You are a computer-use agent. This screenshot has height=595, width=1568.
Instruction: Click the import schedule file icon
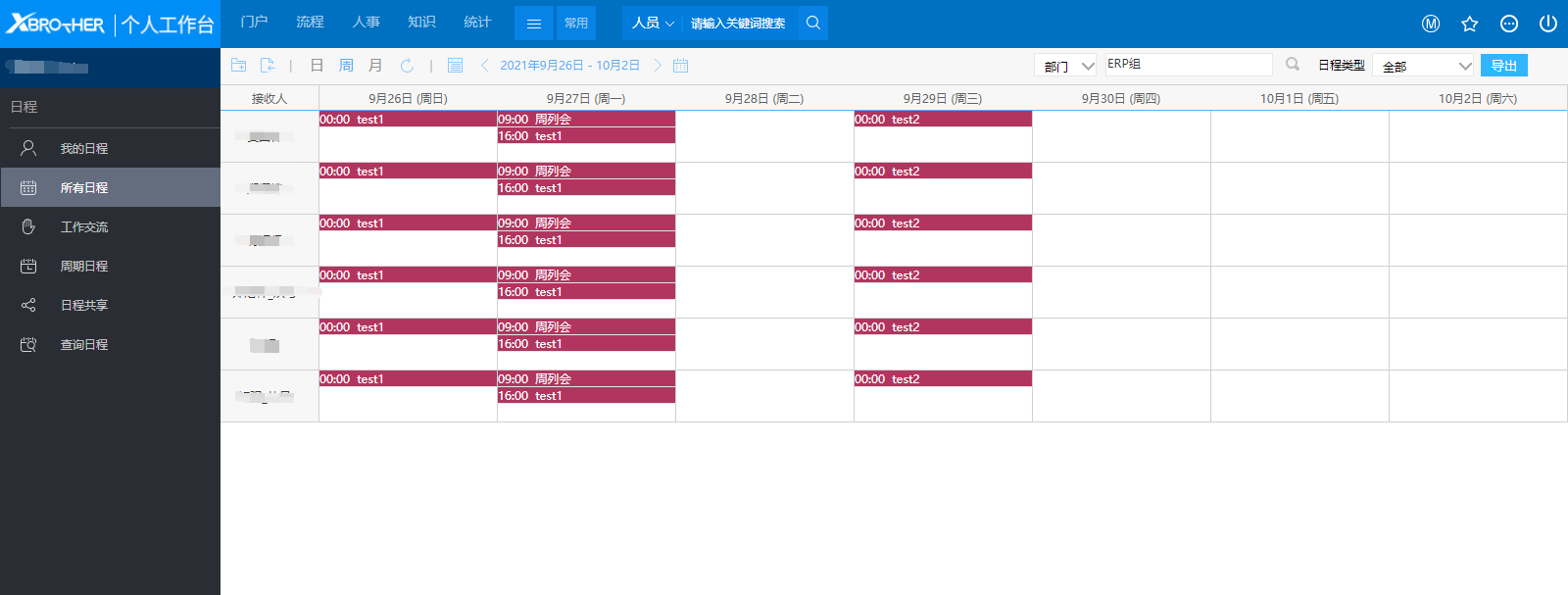[268, 66]
